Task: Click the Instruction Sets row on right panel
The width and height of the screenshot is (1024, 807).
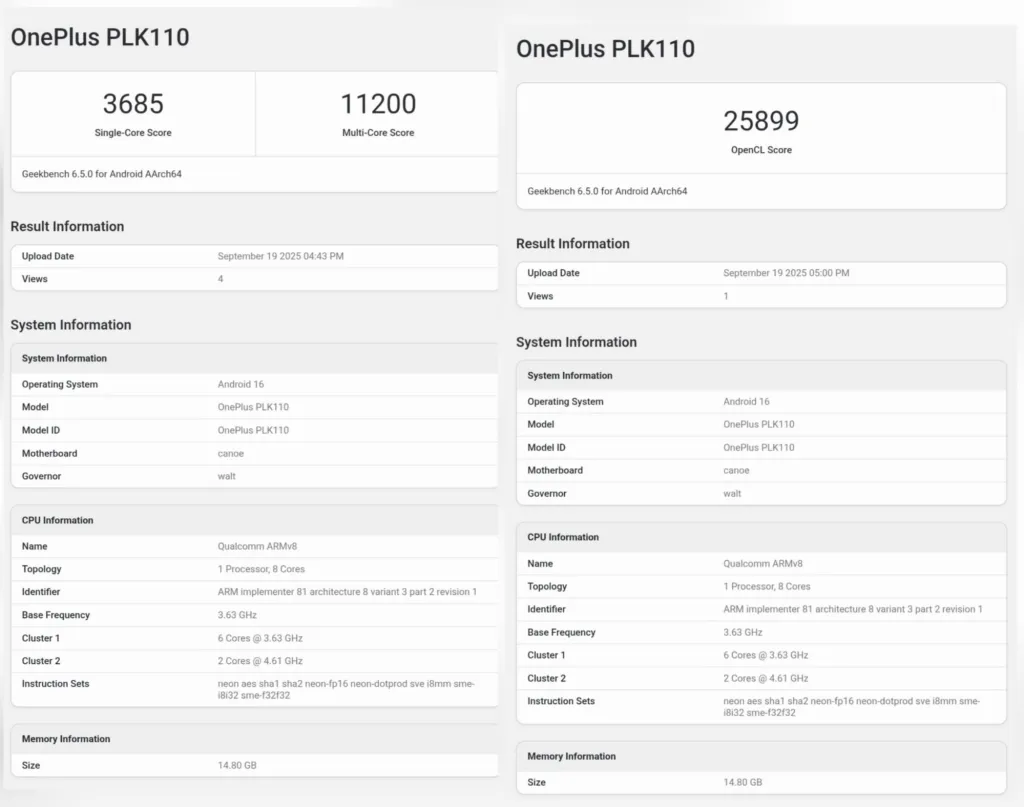Action: click(x=760, y=707)
